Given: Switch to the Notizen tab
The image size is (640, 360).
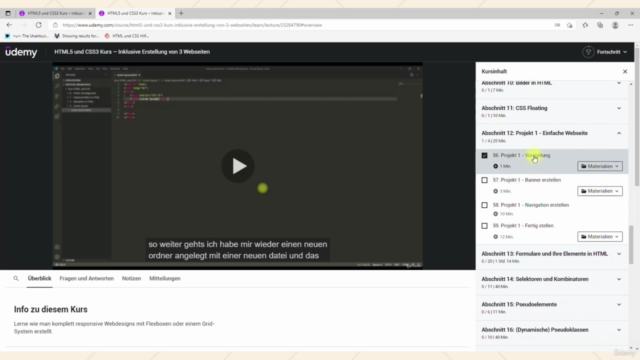Looking at the screenshot, I should (131, 278).
